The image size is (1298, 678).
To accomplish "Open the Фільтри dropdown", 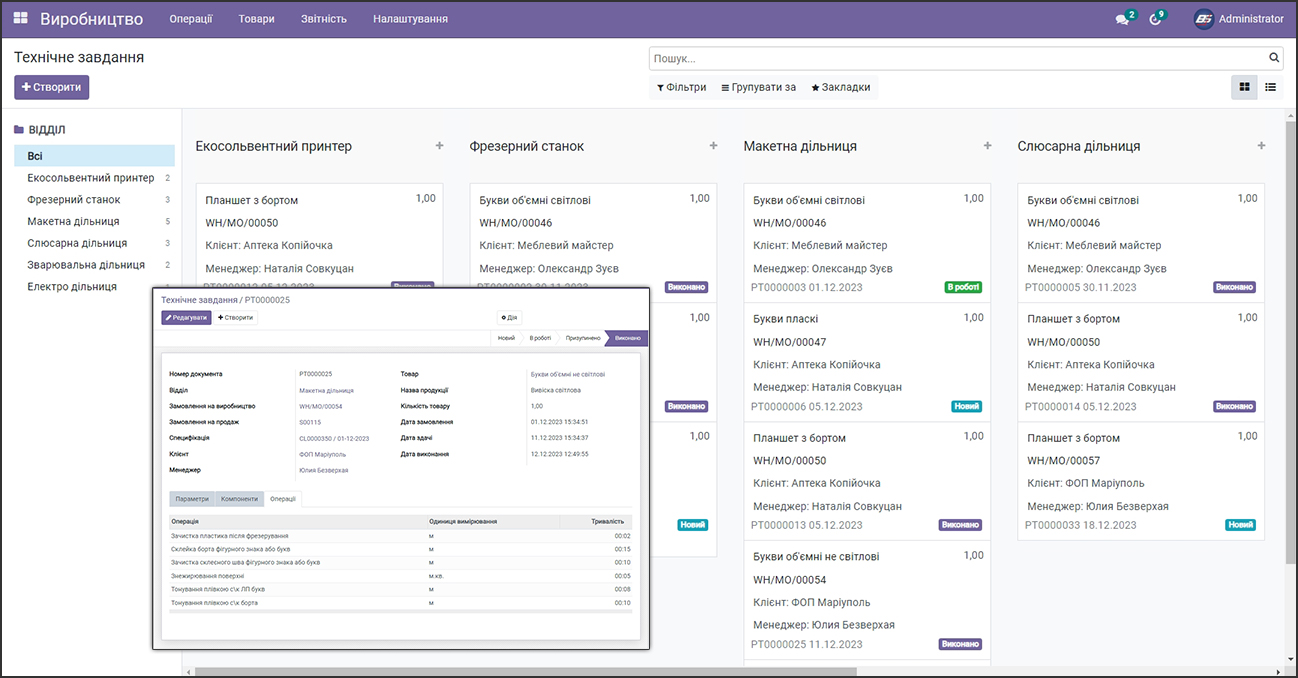I will (x=681, y=87).
